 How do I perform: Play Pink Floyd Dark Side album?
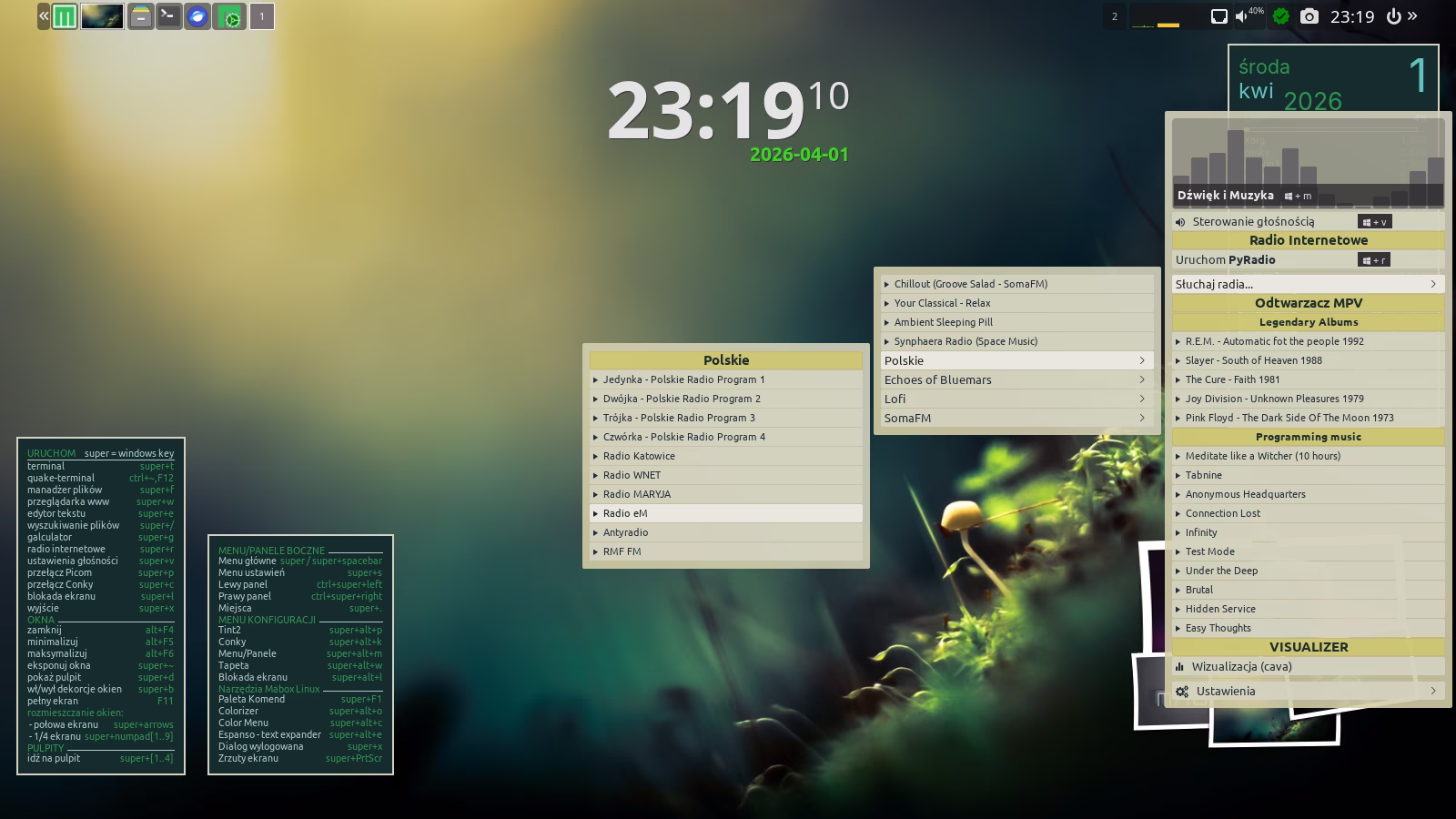pos(1308,418)
